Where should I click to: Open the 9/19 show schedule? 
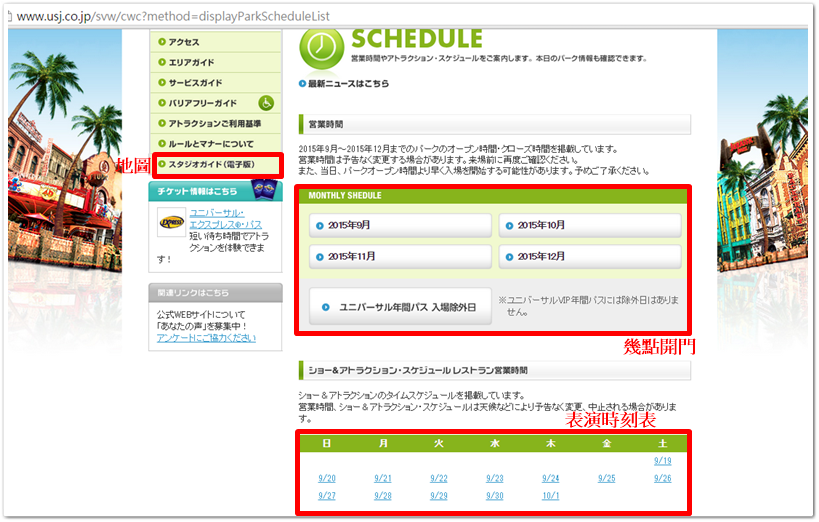662,461
